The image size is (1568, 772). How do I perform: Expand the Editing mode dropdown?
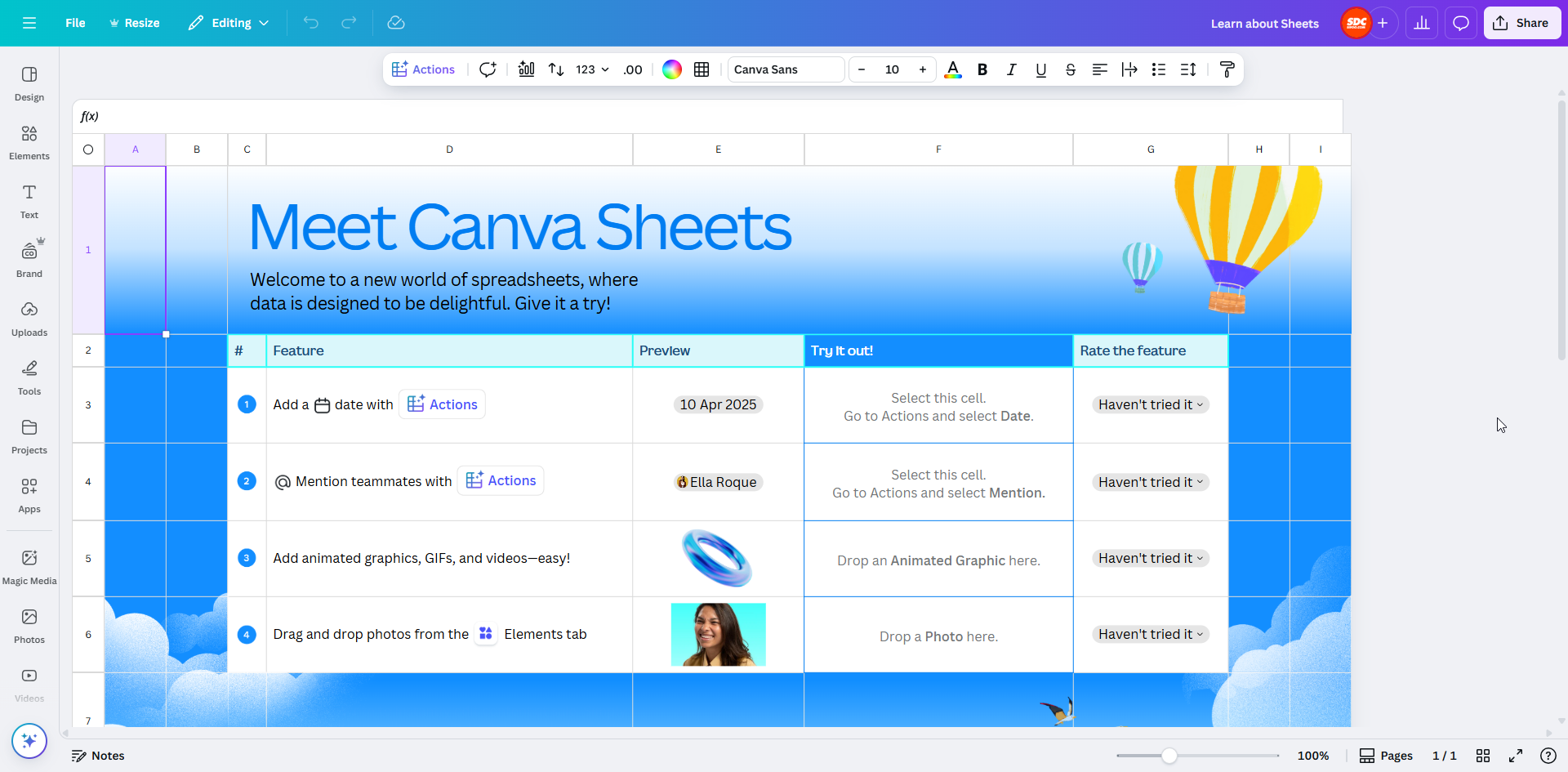point(229,23)
